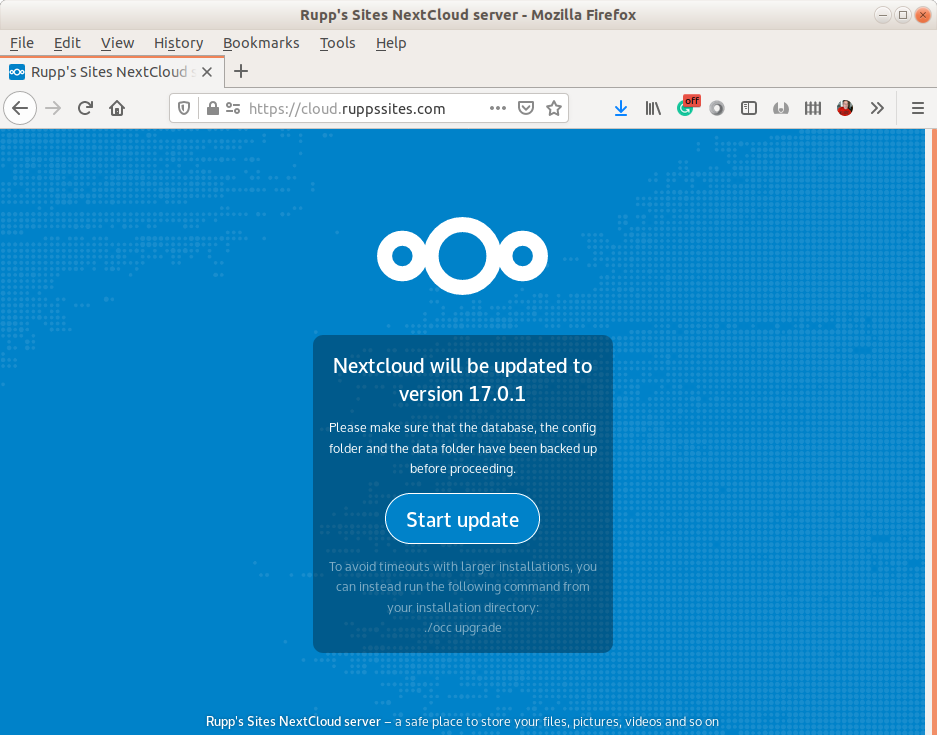Click the gray circular extension icon
This screenshot has width=937, height=735.
pyautogui.click(x=716, y=108)
